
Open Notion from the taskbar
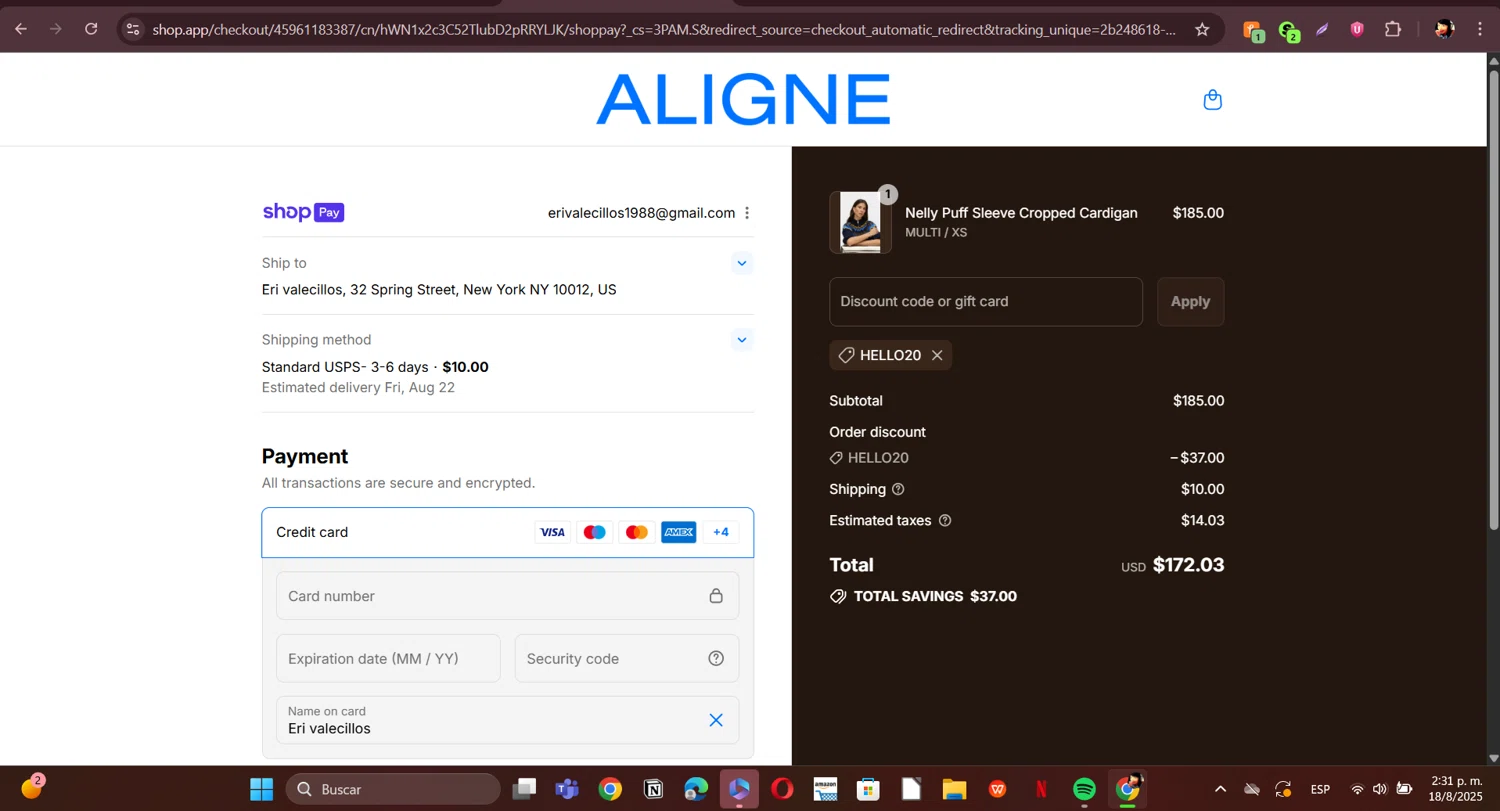(653, 789)
